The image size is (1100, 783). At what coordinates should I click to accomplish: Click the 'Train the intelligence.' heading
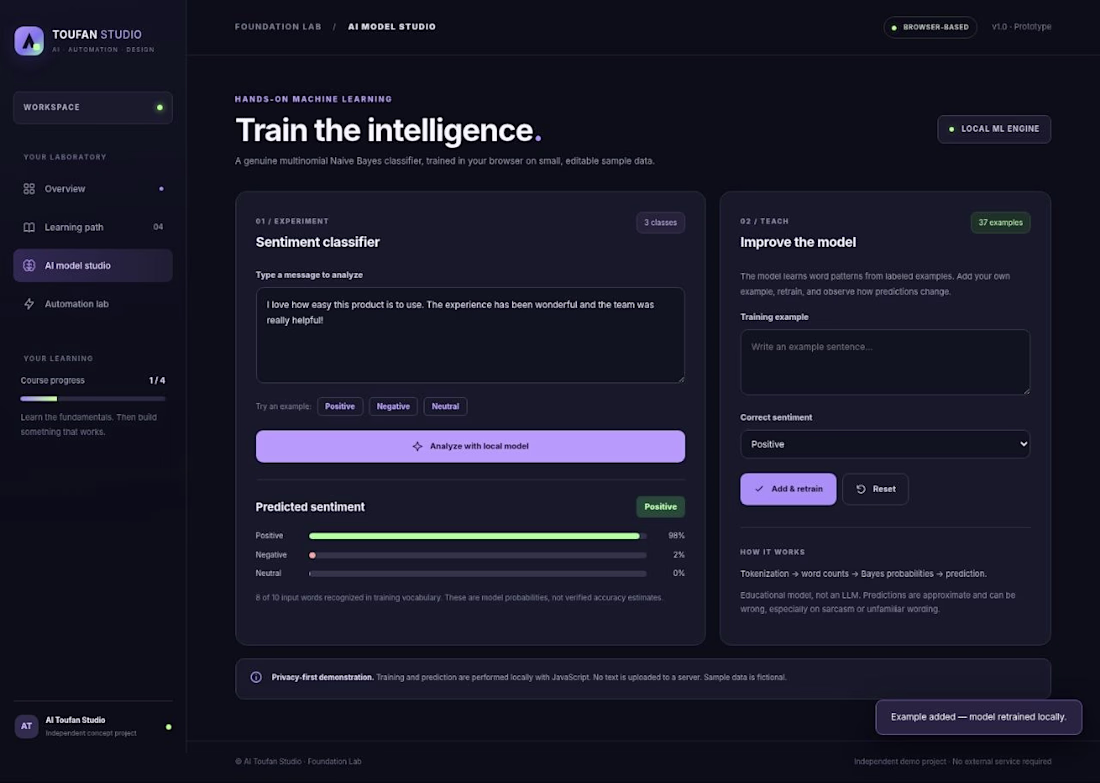pos(388,130)
